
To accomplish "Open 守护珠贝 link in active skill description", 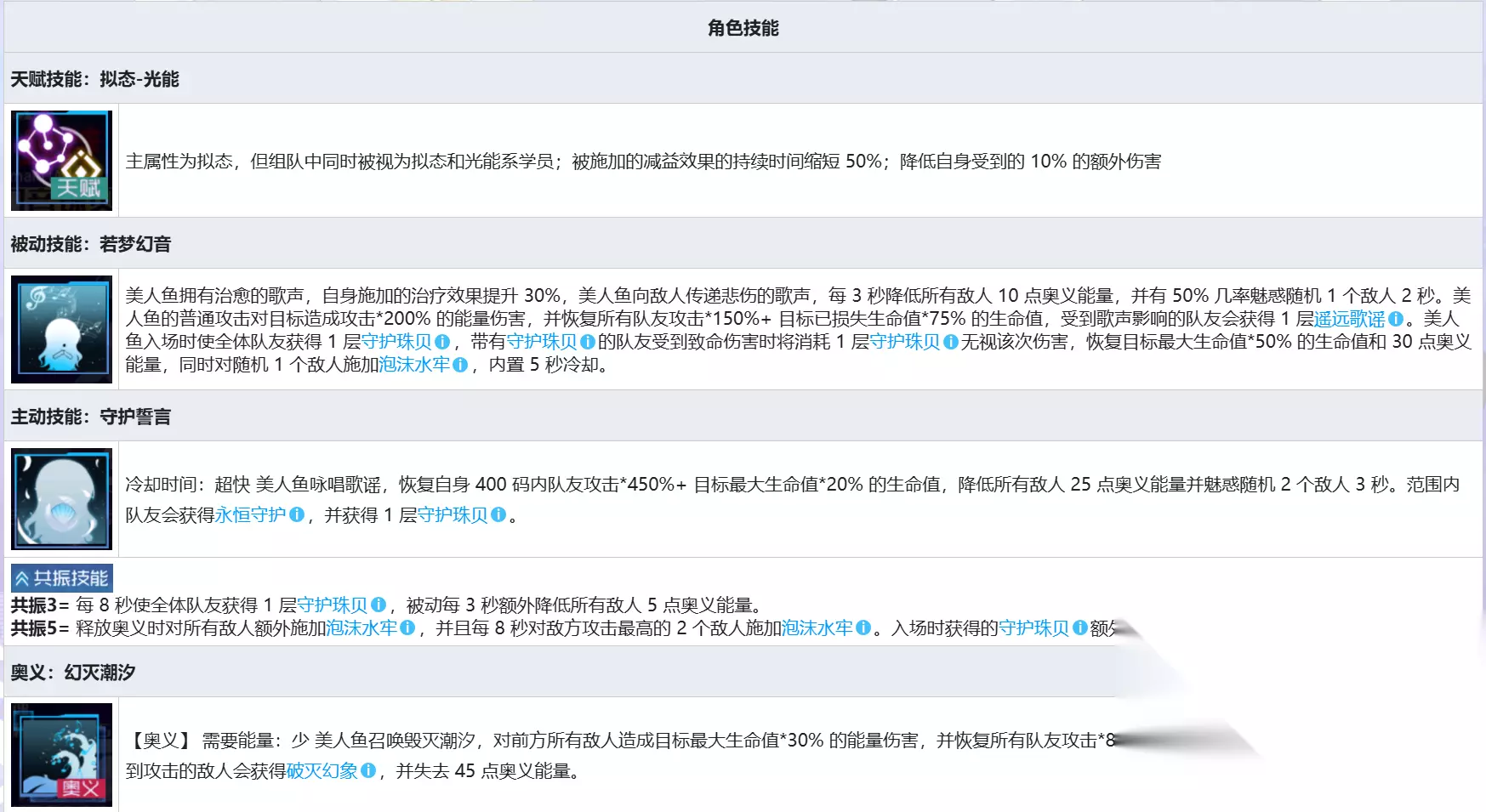I will [453, 514].
